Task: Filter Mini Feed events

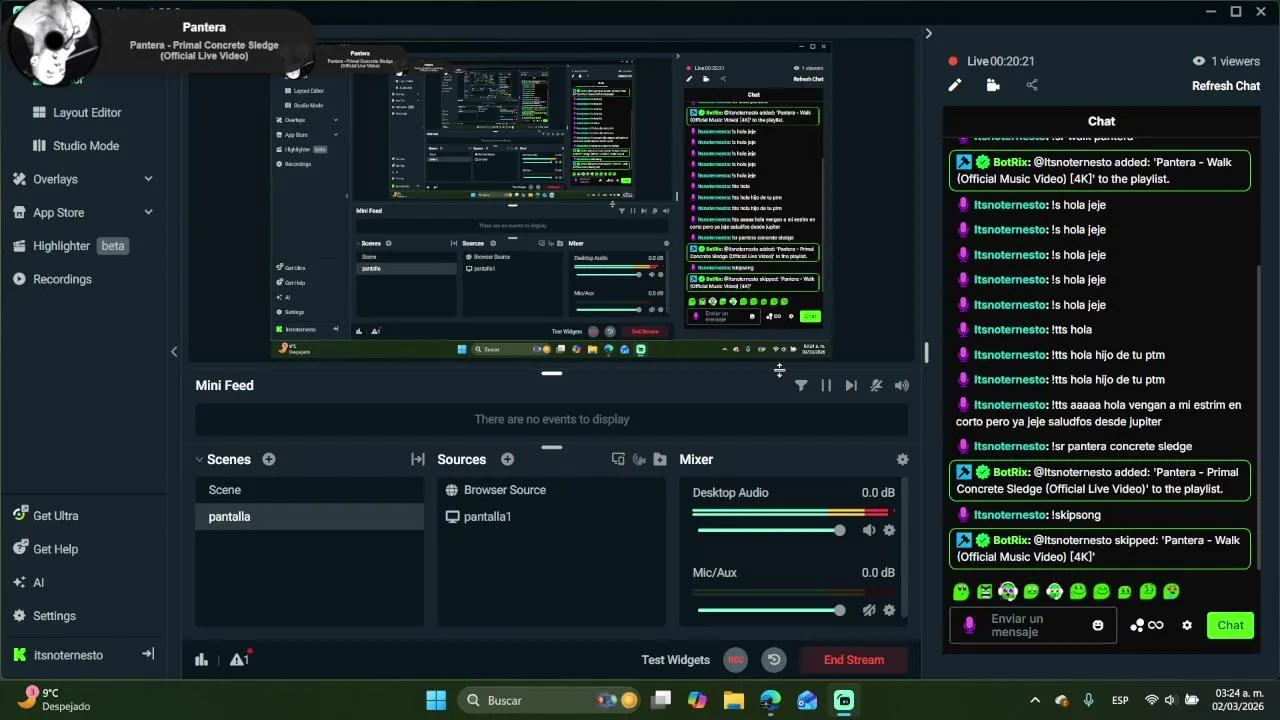Action: point(801,386)
